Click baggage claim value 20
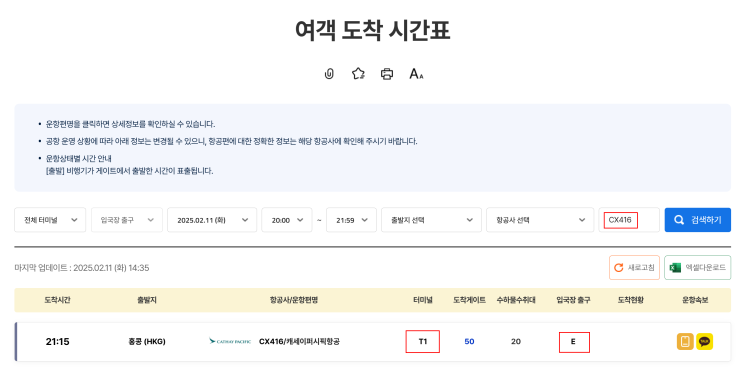The image size is (743, 371). pos(516,342)
